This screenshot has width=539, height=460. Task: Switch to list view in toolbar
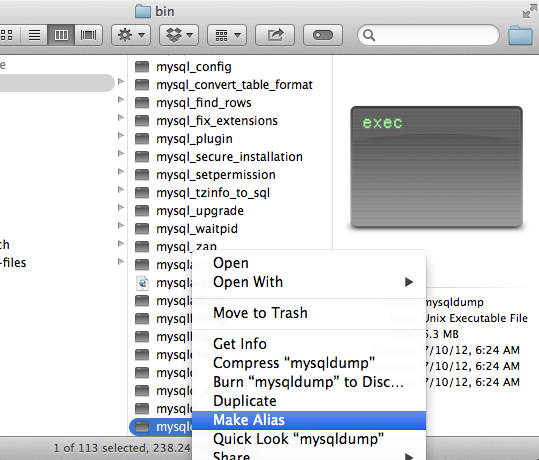34,35
